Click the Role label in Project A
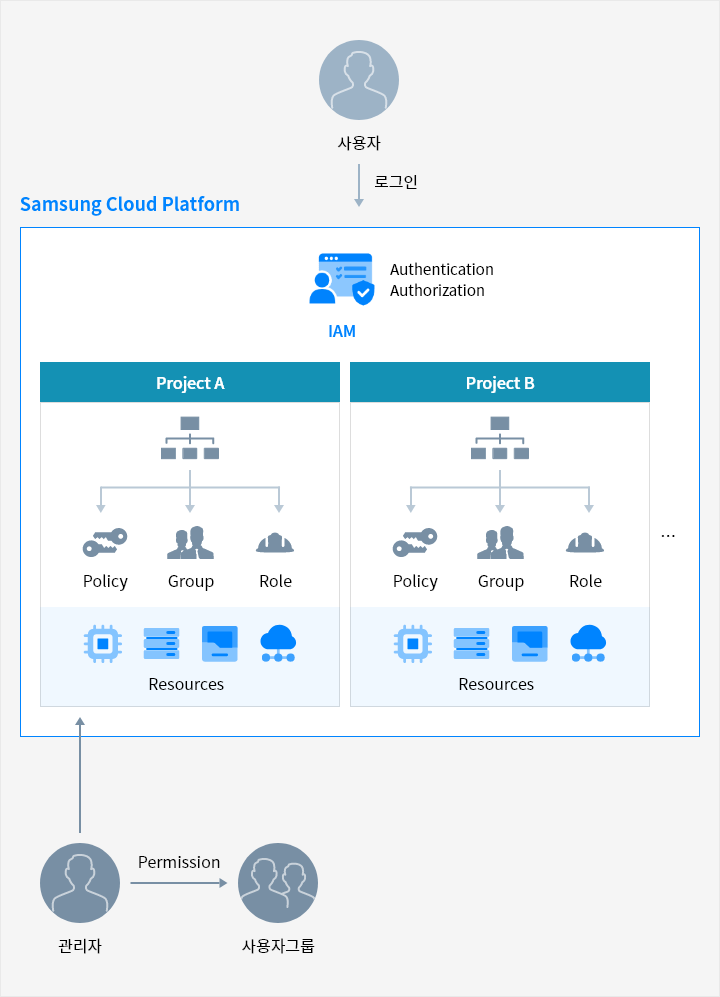The image size is (720, 997). (x=275, y=581)
